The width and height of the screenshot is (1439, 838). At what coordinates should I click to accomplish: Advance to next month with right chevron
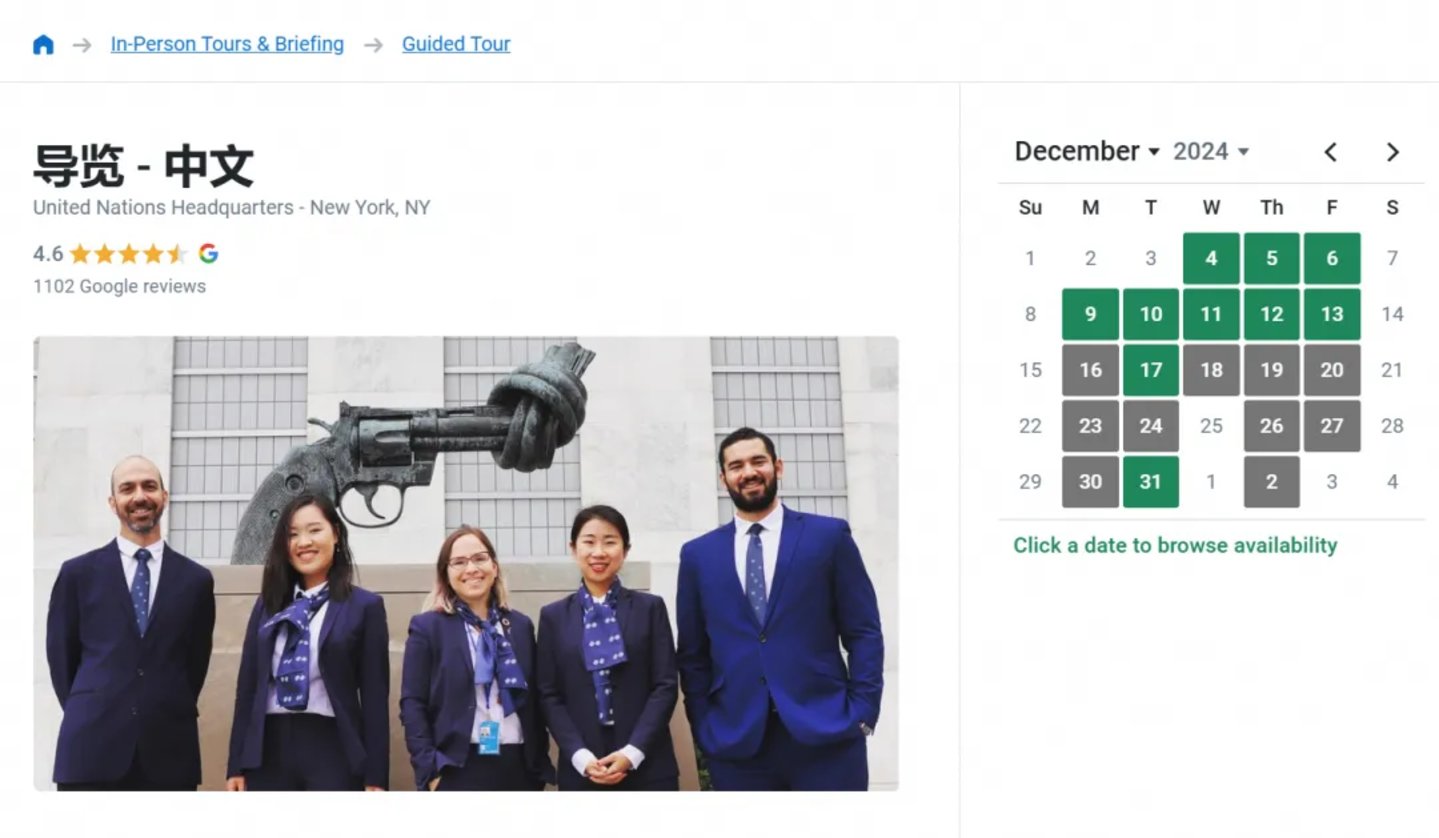coord(1392,152)
